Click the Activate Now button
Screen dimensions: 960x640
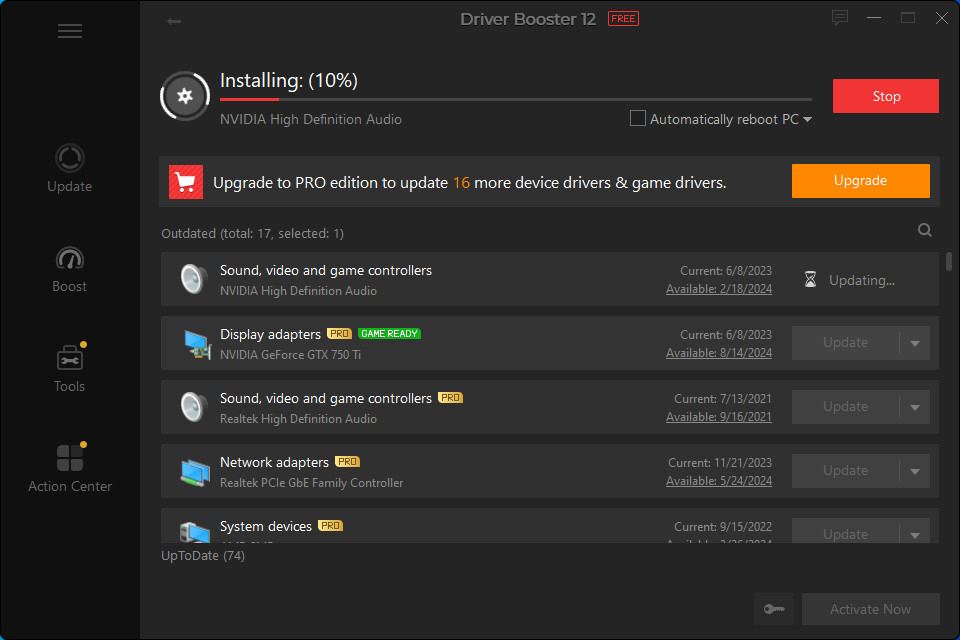[870, 609]
